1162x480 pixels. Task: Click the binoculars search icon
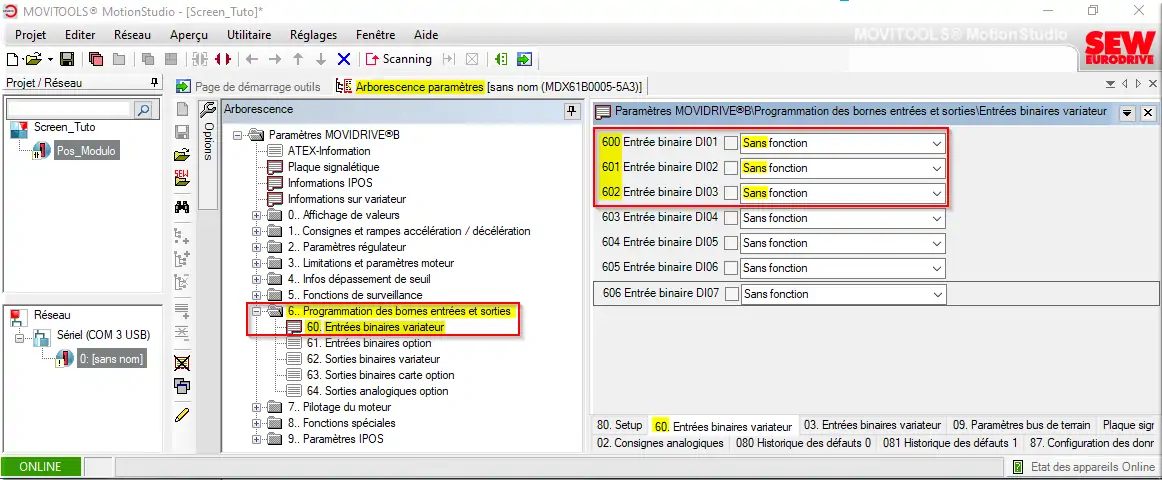(182, 207)
